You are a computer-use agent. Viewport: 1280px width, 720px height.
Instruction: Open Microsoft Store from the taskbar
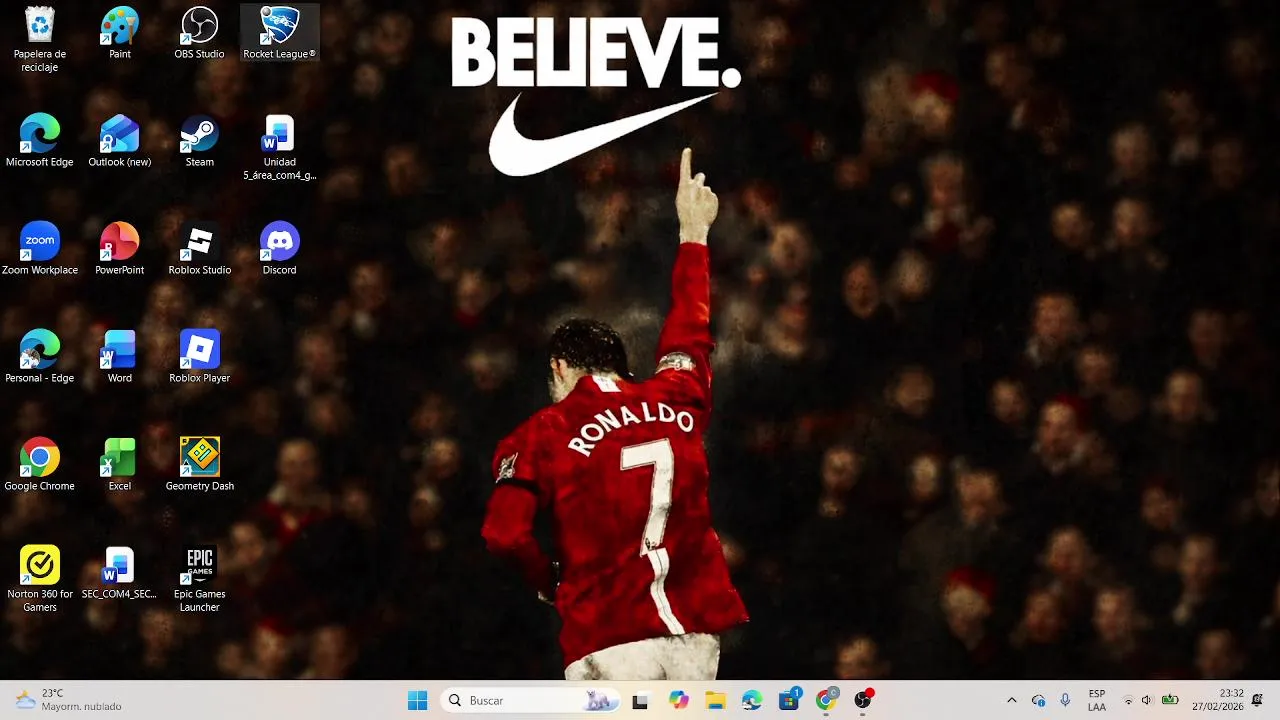coord(789,701)
